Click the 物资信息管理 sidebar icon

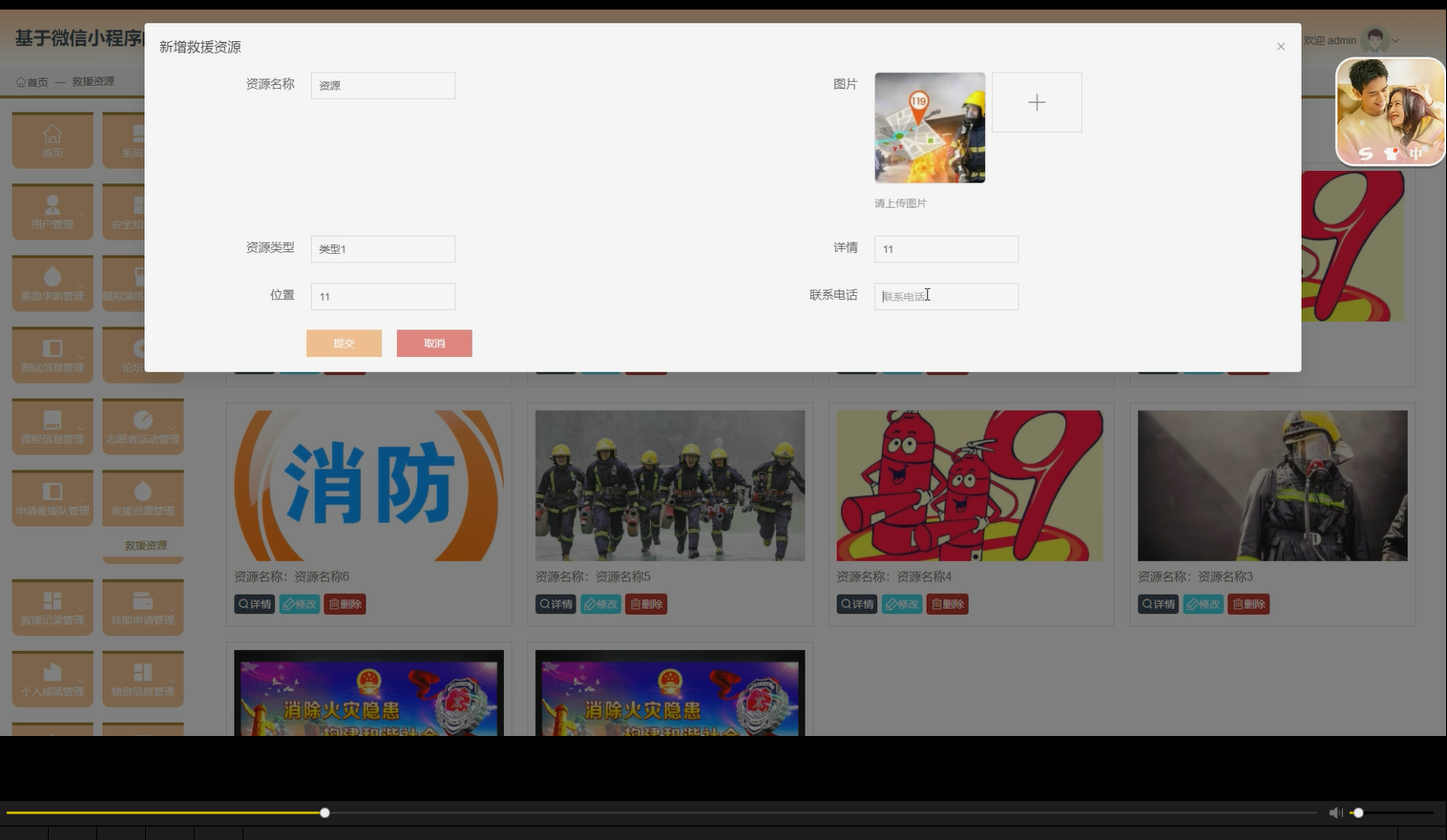point(143,679)
